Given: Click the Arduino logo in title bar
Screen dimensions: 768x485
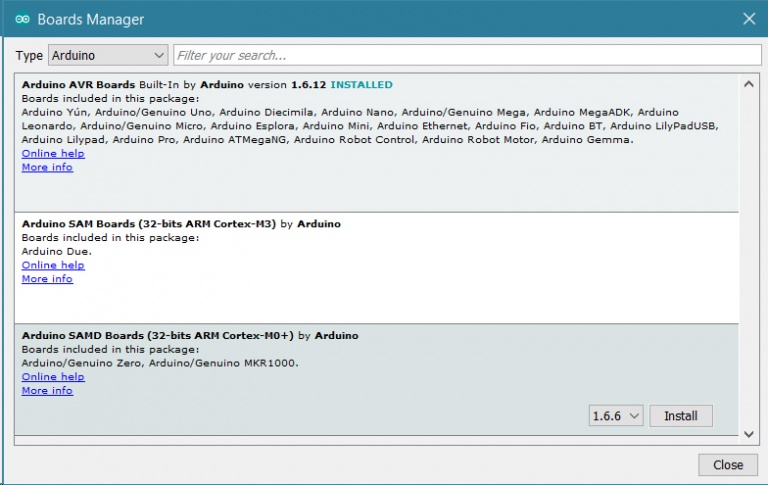Looking at the screenshot, I should 22,19.
